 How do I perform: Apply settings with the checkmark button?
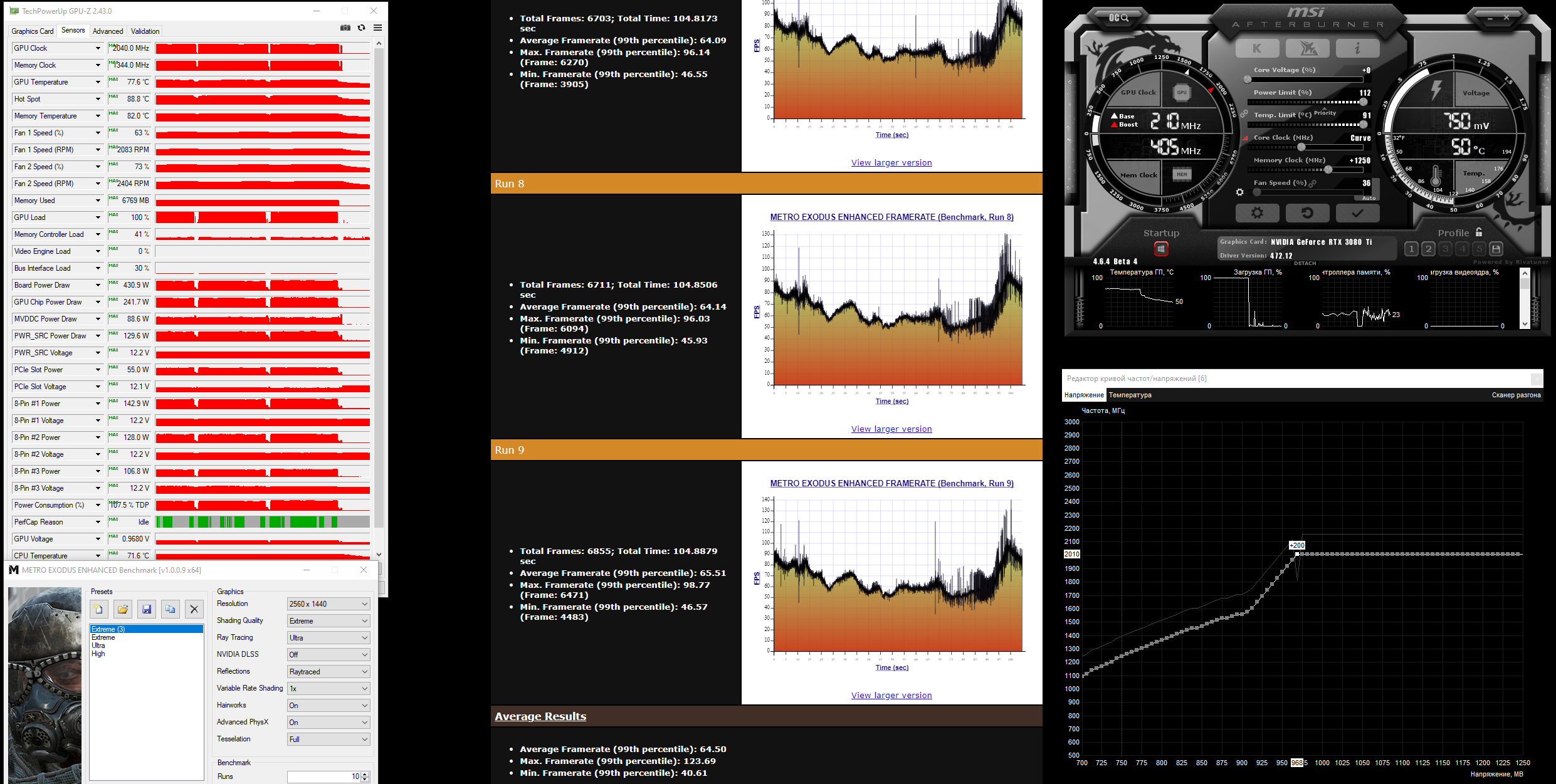pyautogui.click(x=1357, y=213)
